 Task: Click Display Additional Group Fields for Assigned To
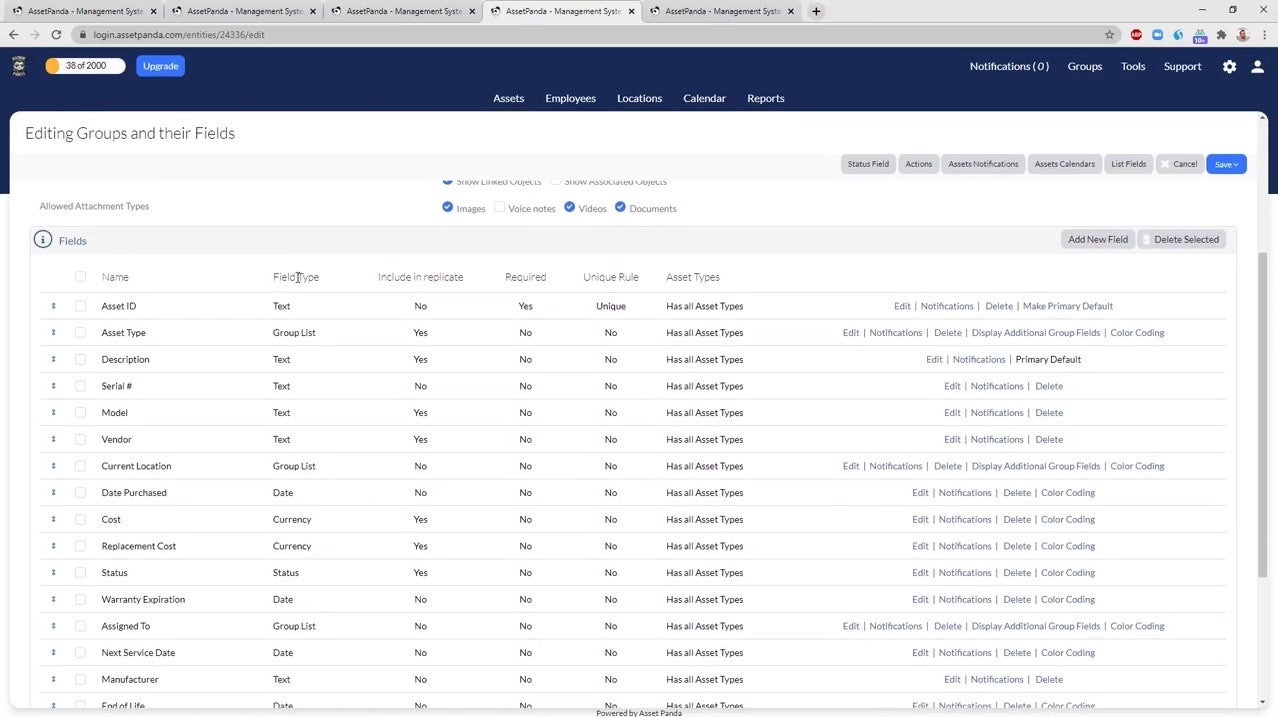[1036, 626]
